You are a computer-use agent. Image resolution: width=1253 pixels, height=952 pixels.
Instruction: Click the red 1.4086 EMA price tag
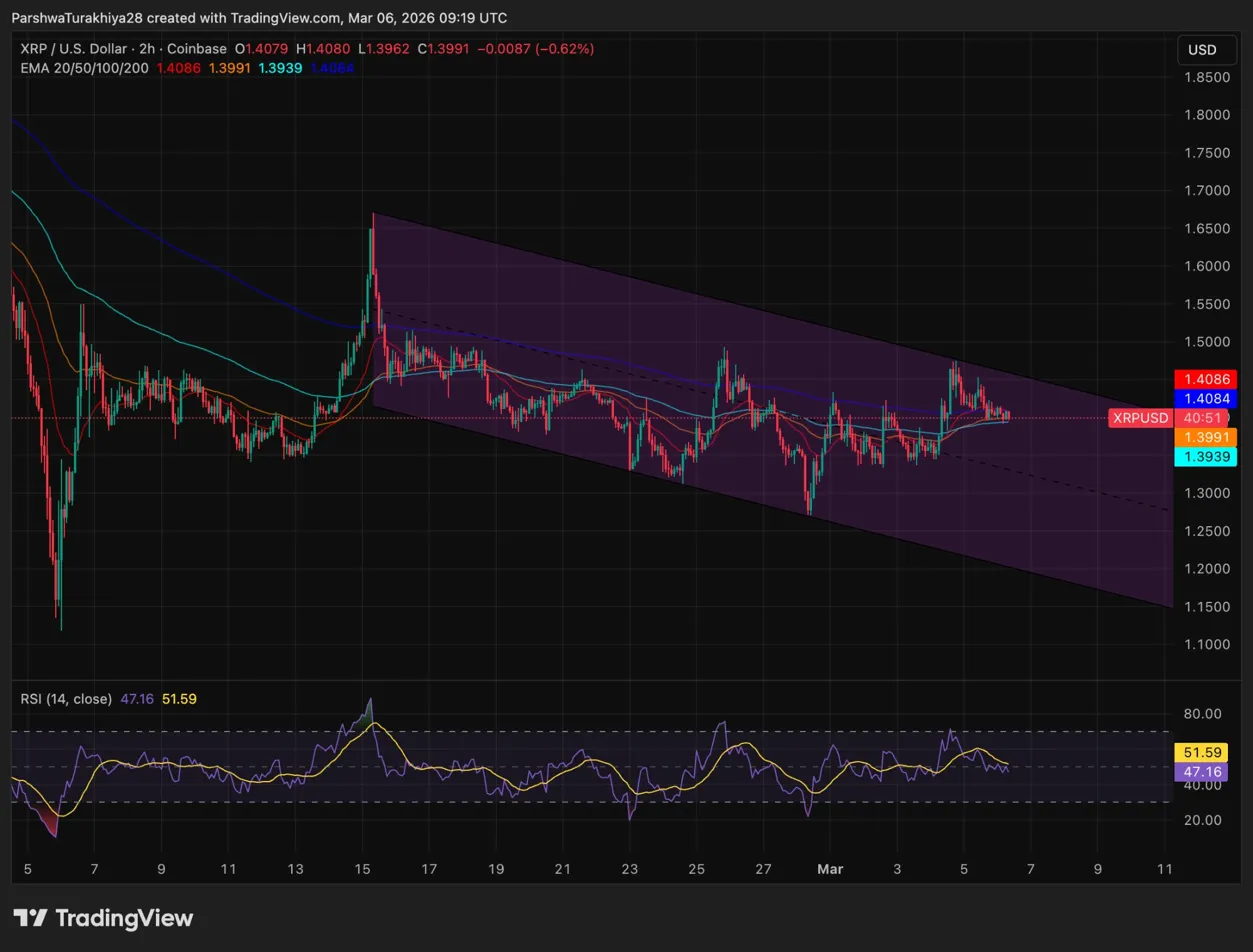(1206, 379)
